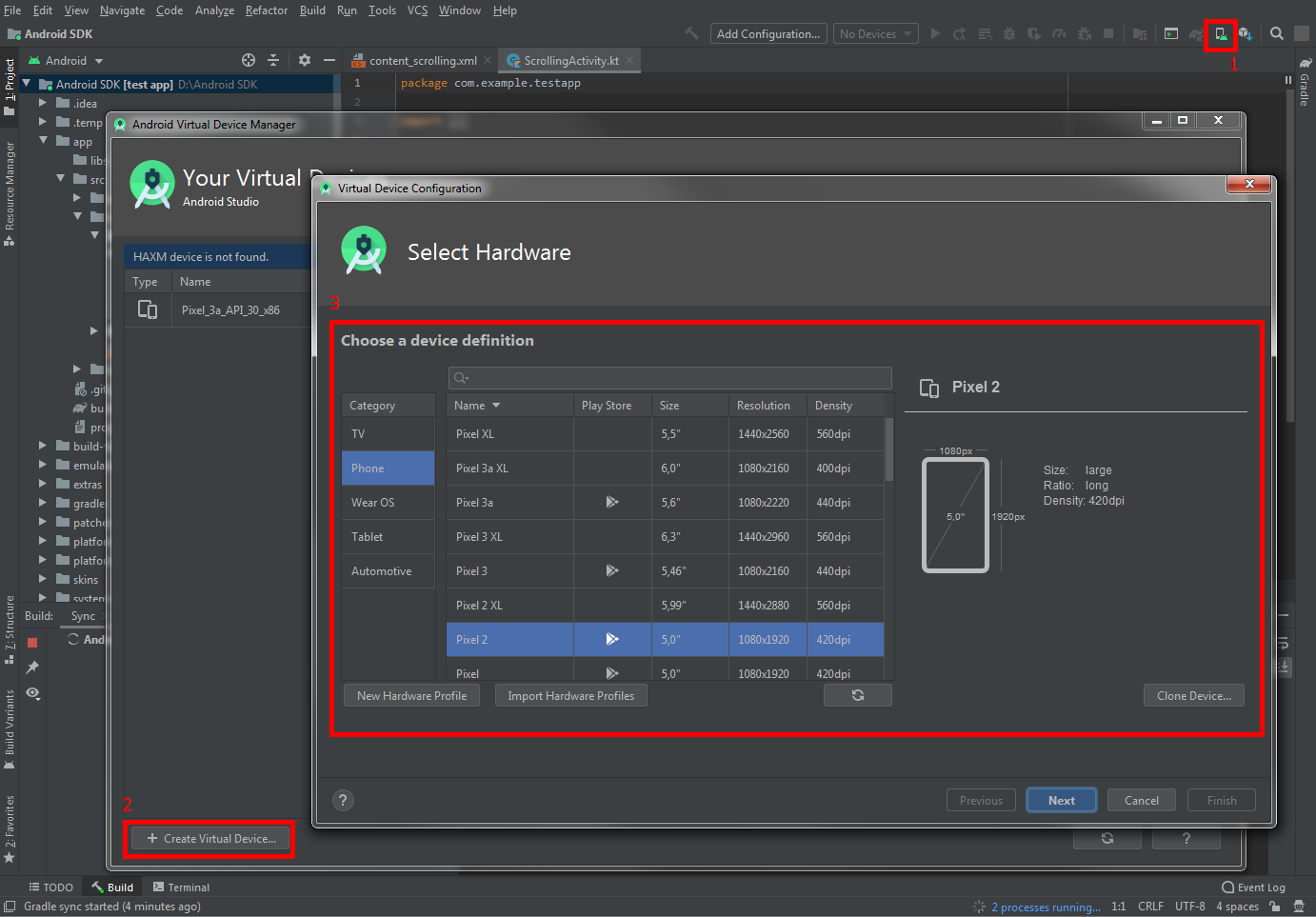Select the Pixel 2 XL device row
This screenshot has width=1316, height=917.
pos(665,606)
